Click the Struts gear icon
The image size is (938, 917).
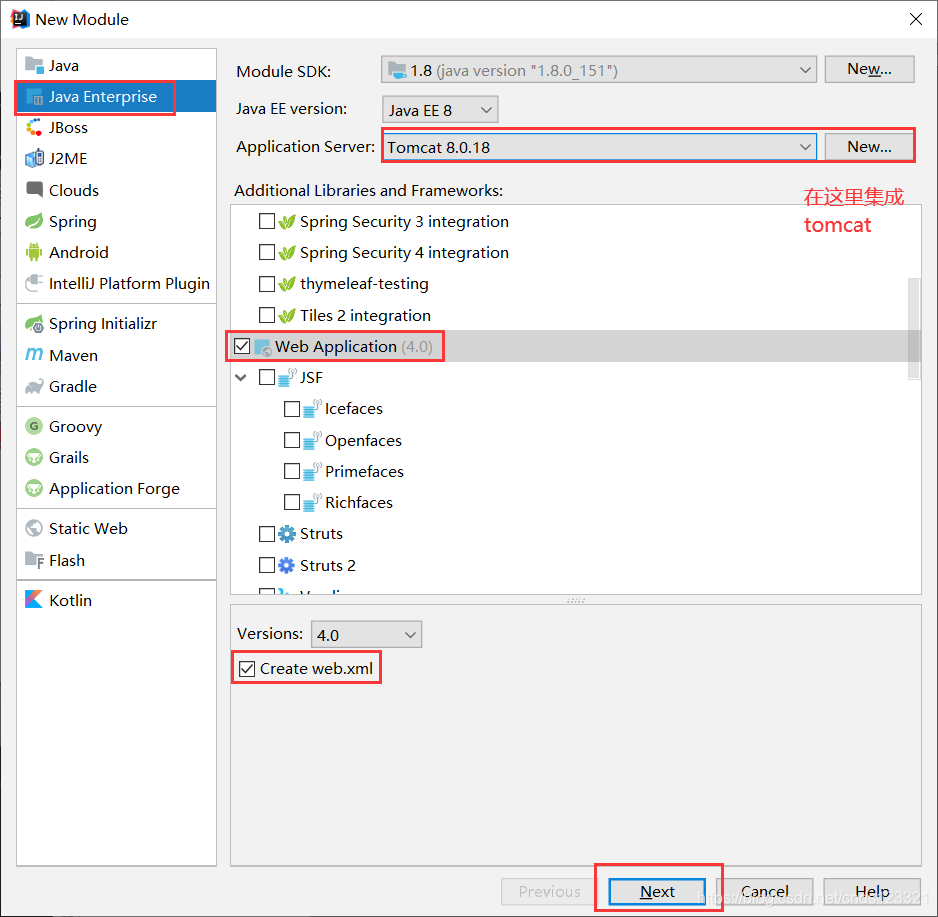pyautogui.click(x=287, y=534)
